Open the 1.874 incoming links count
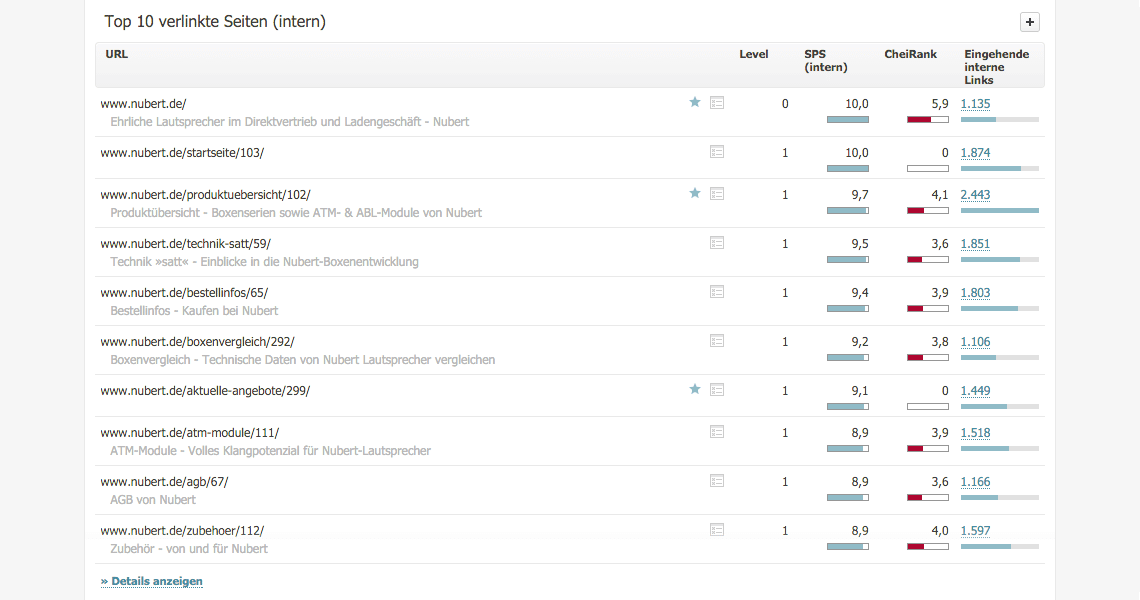The image size is (1140, 600). pos(975,153)
